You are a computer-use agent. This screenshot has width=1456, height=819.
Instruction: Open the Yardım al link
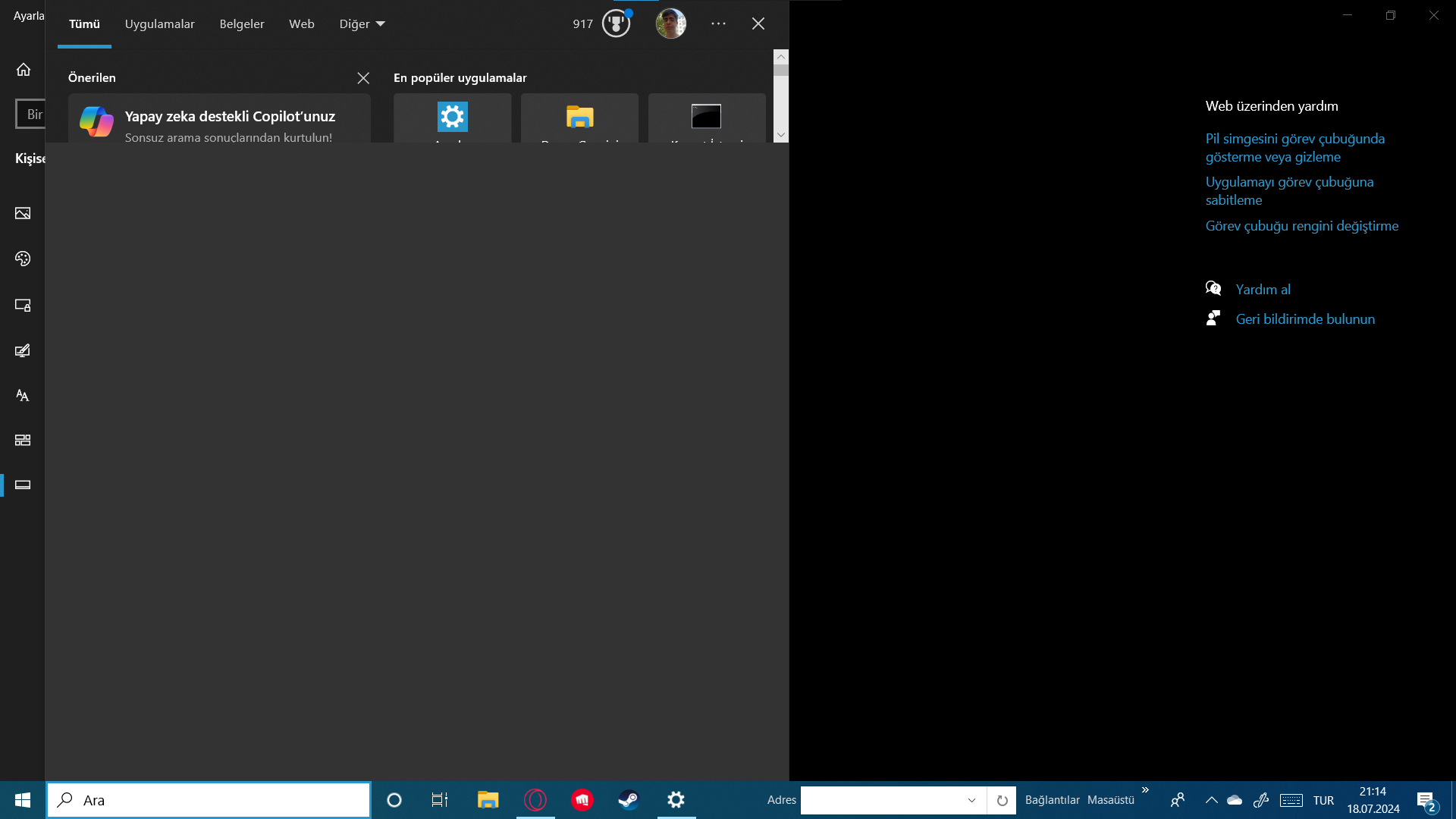pos(1263,290)
